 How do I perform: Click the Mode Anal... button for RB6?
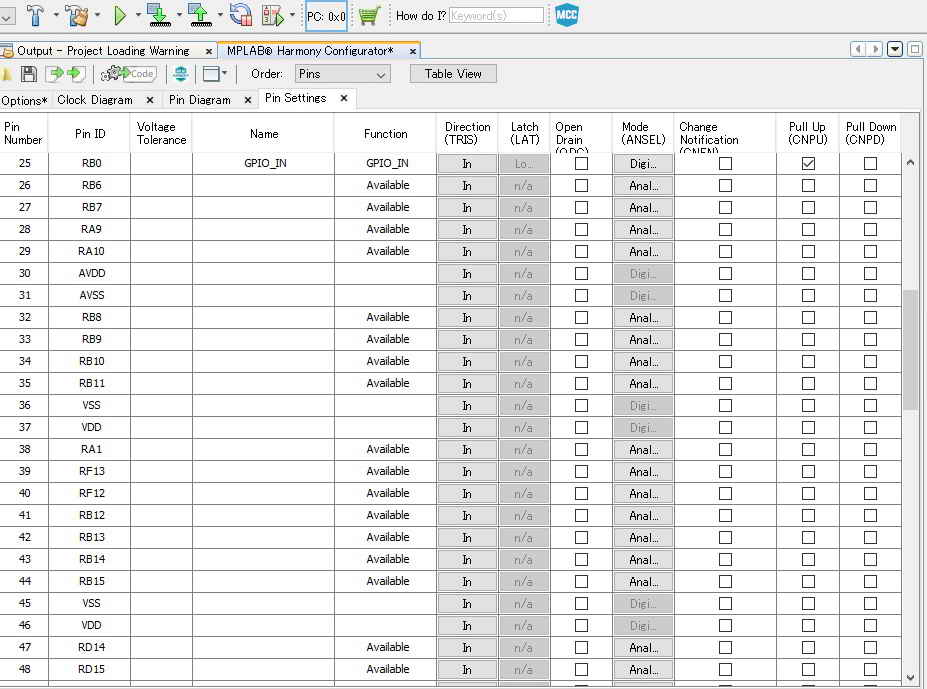coord(643,186)
